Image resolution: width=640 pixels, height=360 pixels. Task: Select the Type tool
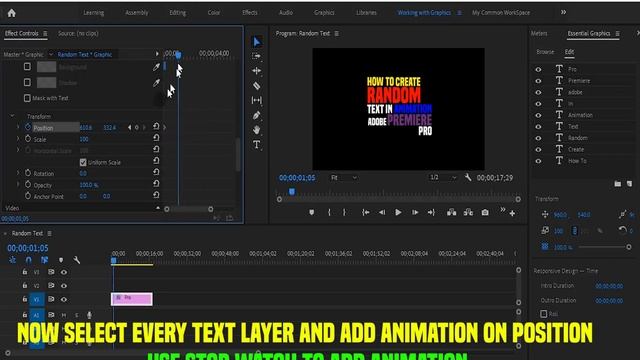(257, 145)
